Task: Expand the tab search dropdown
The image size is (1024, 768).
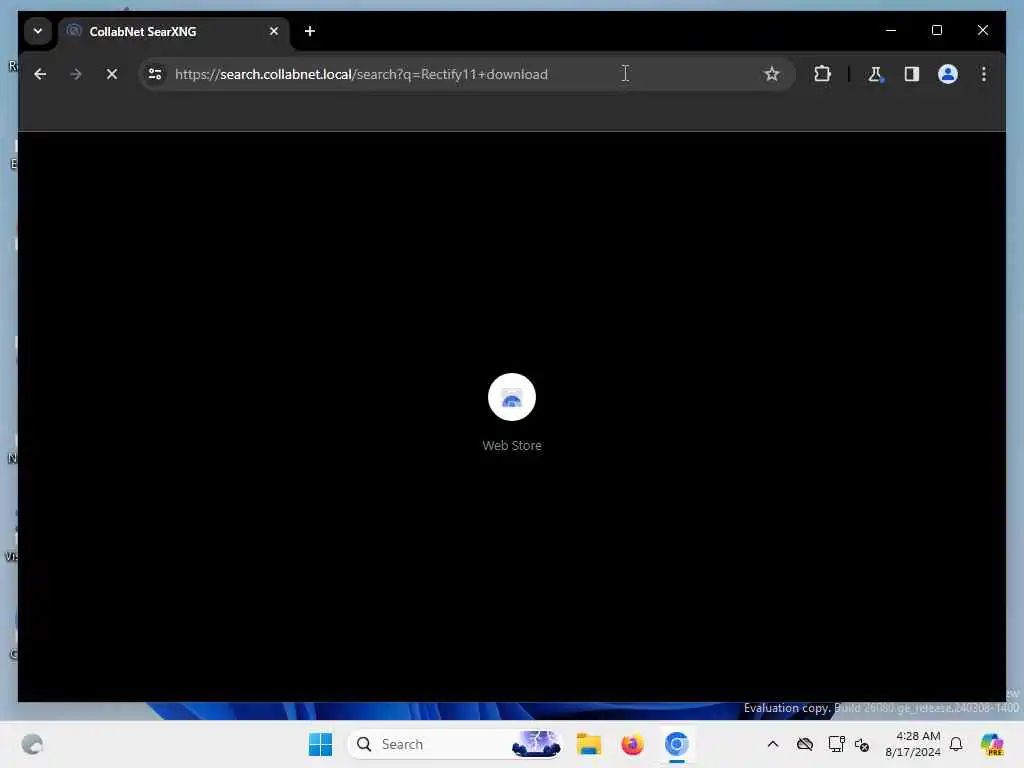Action: 38,31
